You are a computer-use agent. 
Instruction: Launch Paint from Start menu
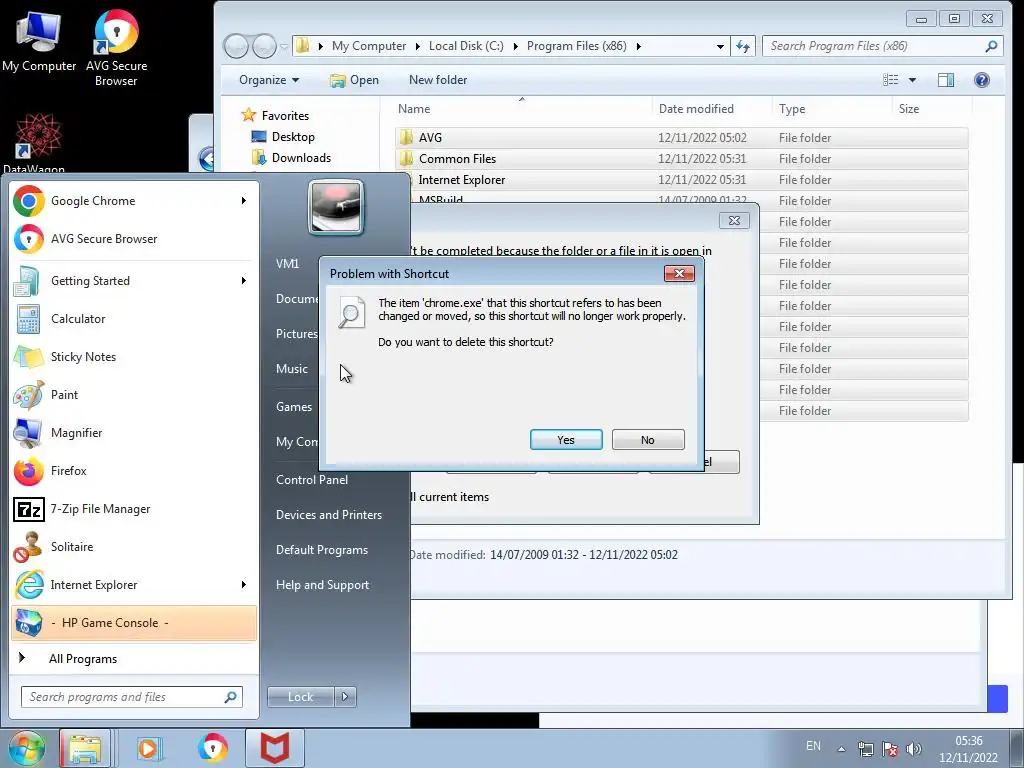134,394
